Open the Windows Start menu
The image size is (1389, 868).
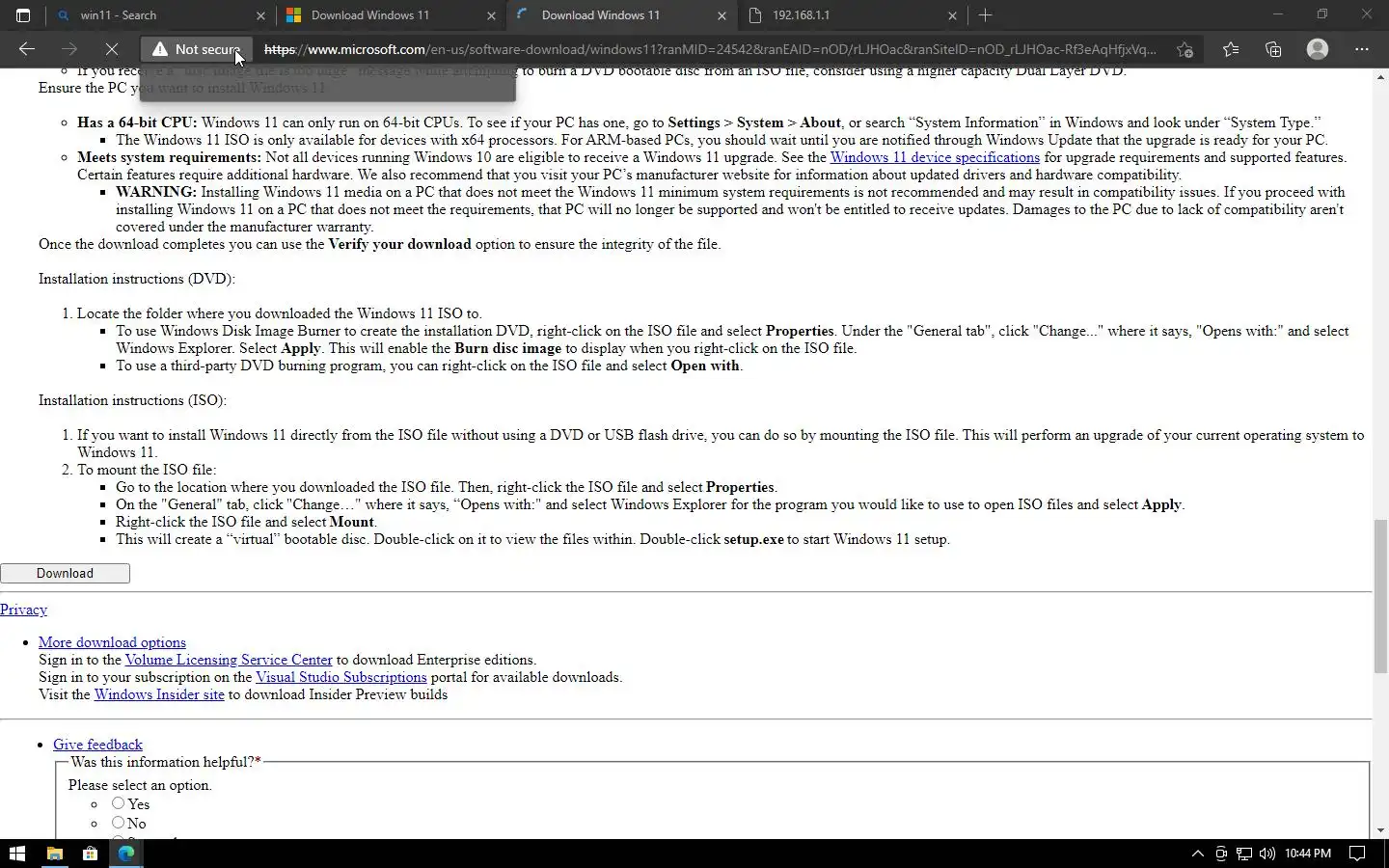[16, 854]
